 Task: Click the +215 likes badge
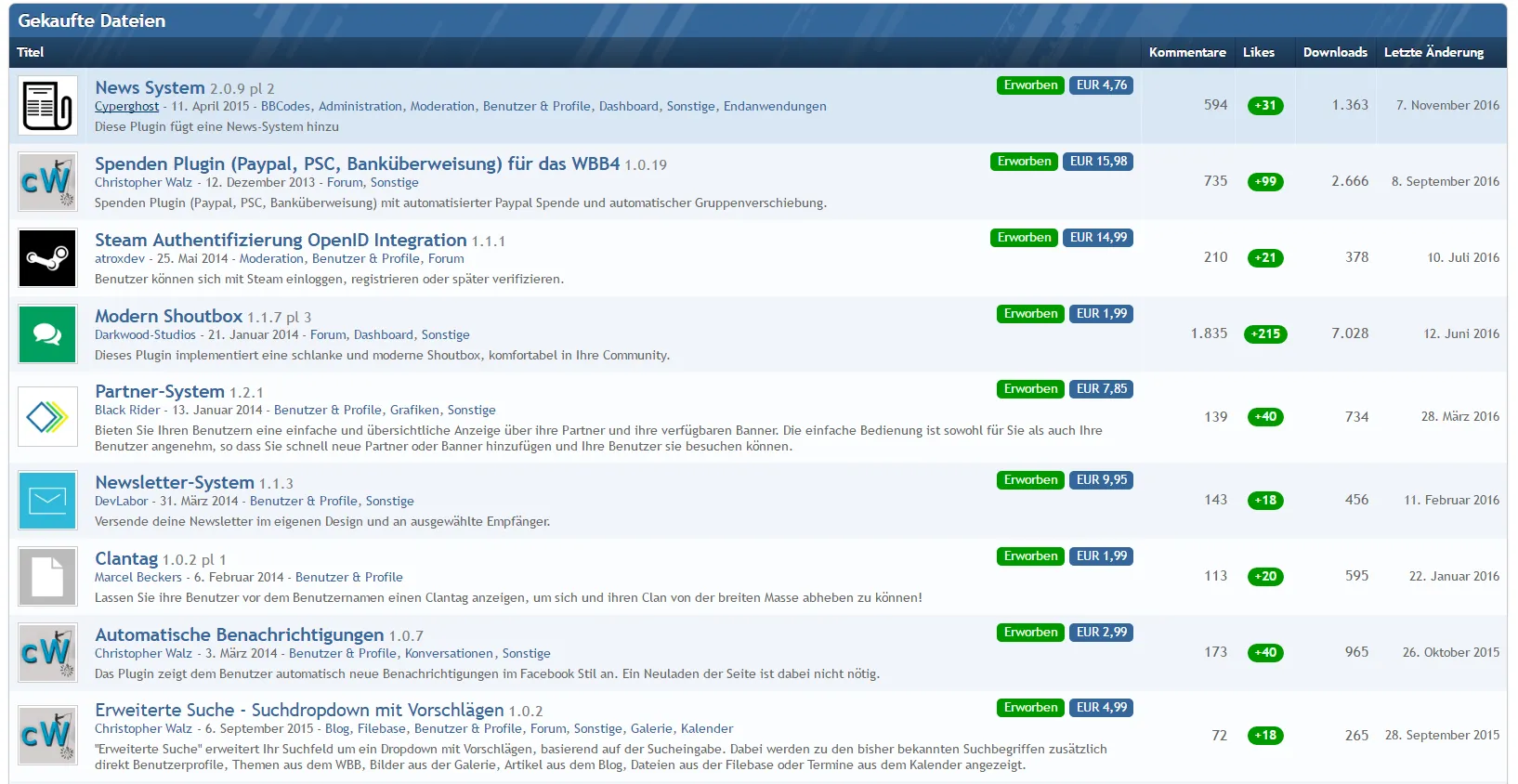[x=1264, y=334]
